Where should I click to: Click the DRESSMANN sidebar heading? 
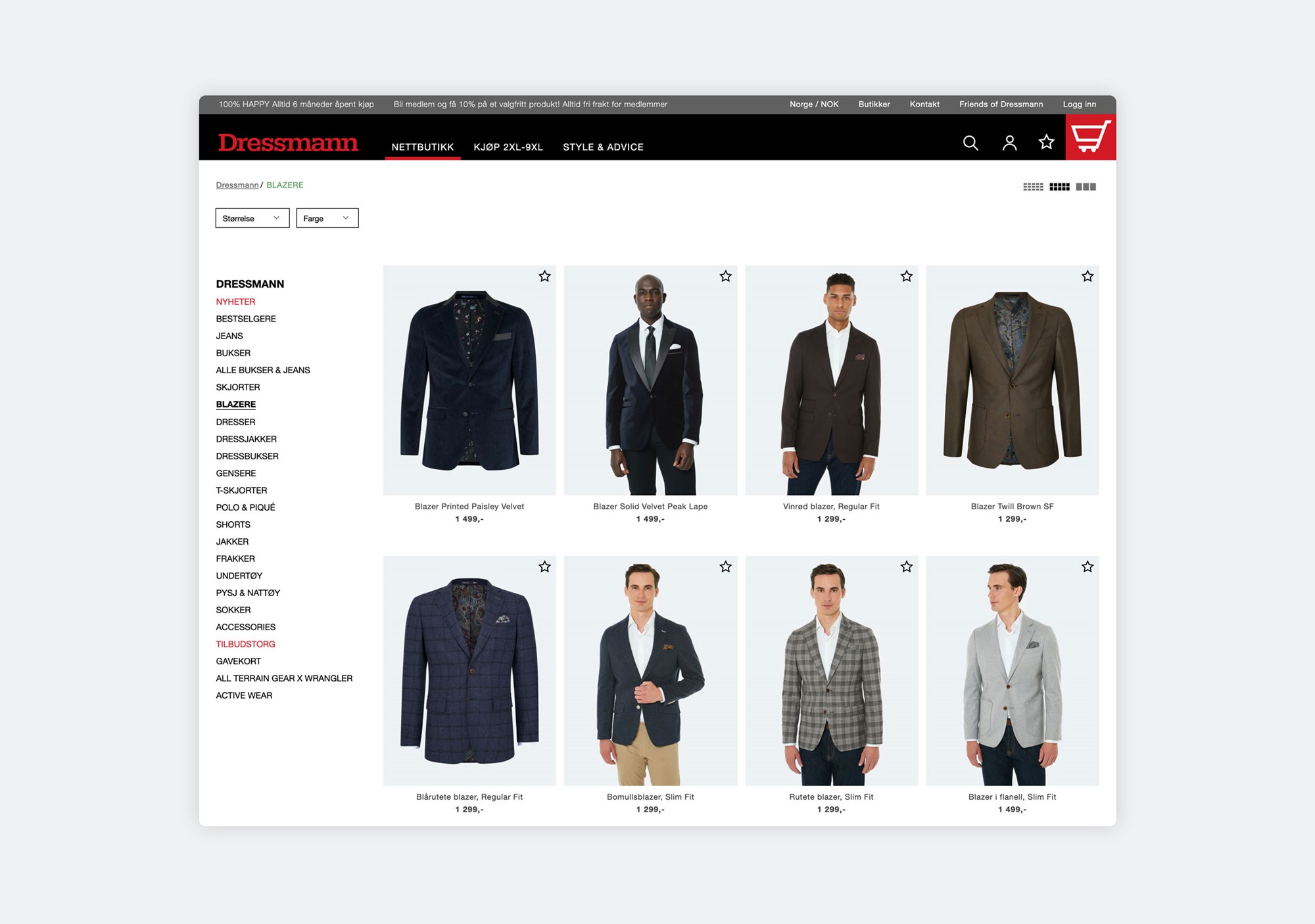coord(250,284)
